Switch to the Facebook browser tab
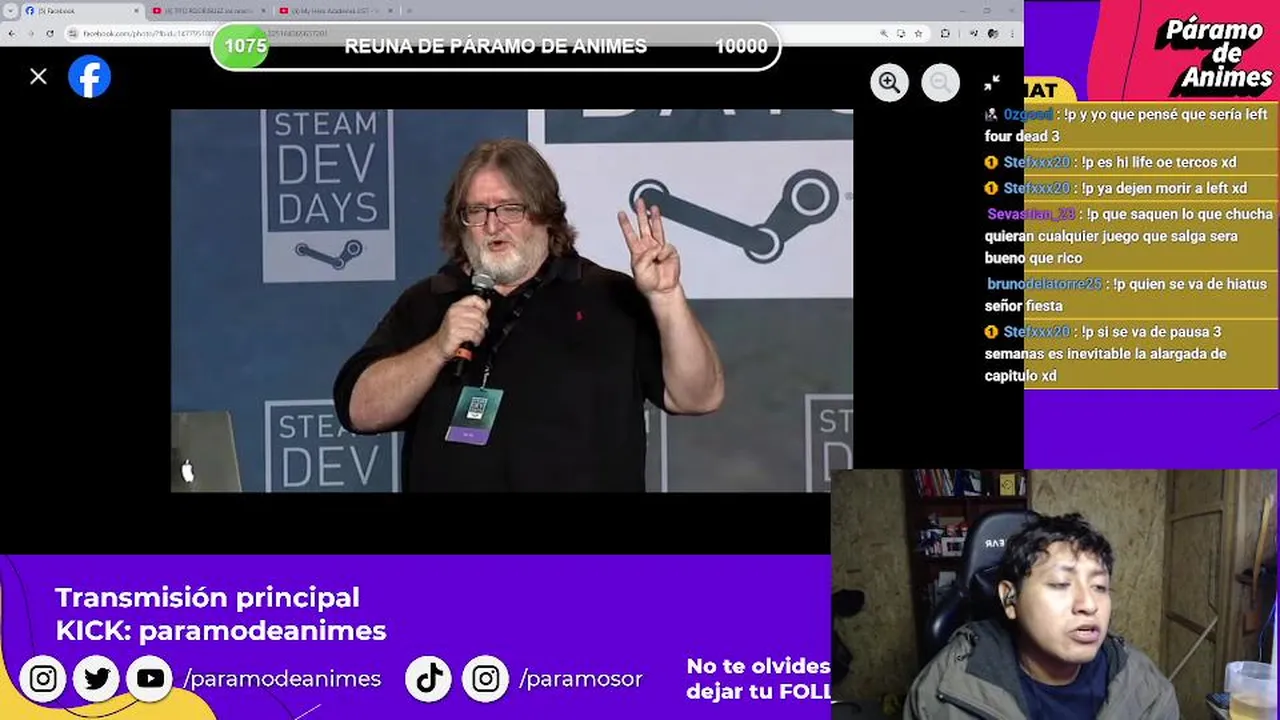Viewport: 1280px width, 720px height. coord(80,10)
